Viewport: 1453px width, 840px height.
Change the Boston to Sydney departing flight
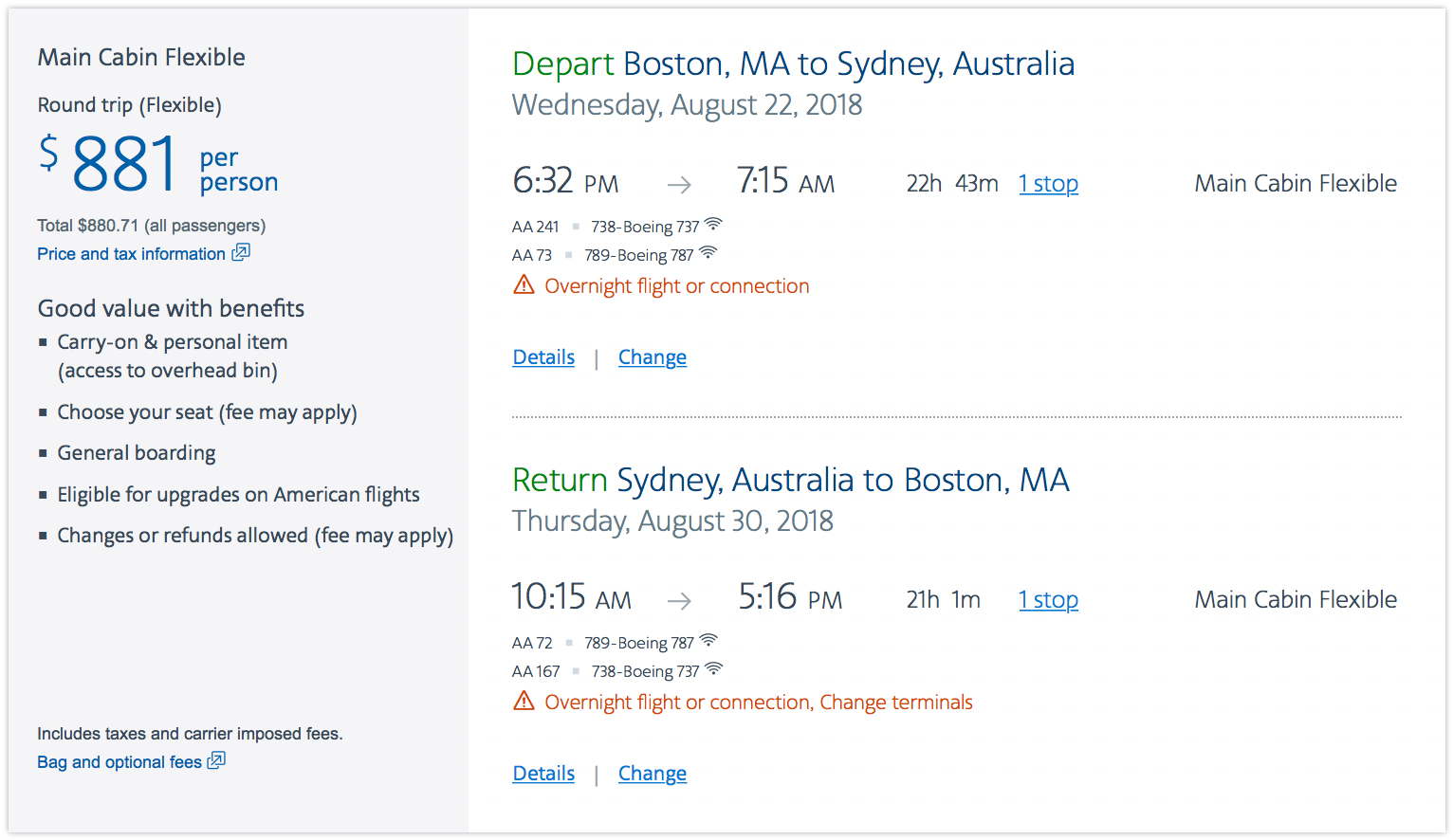[653, 357]
